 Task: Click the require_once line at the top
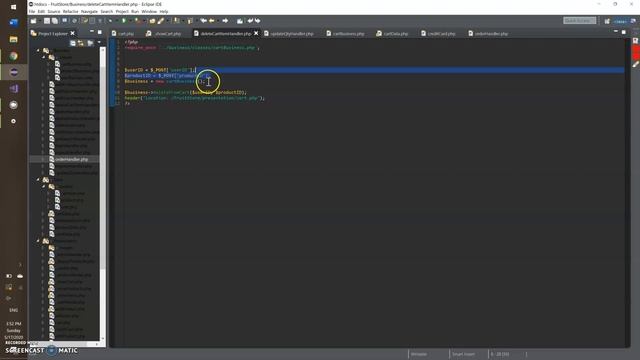pos(191,48)
